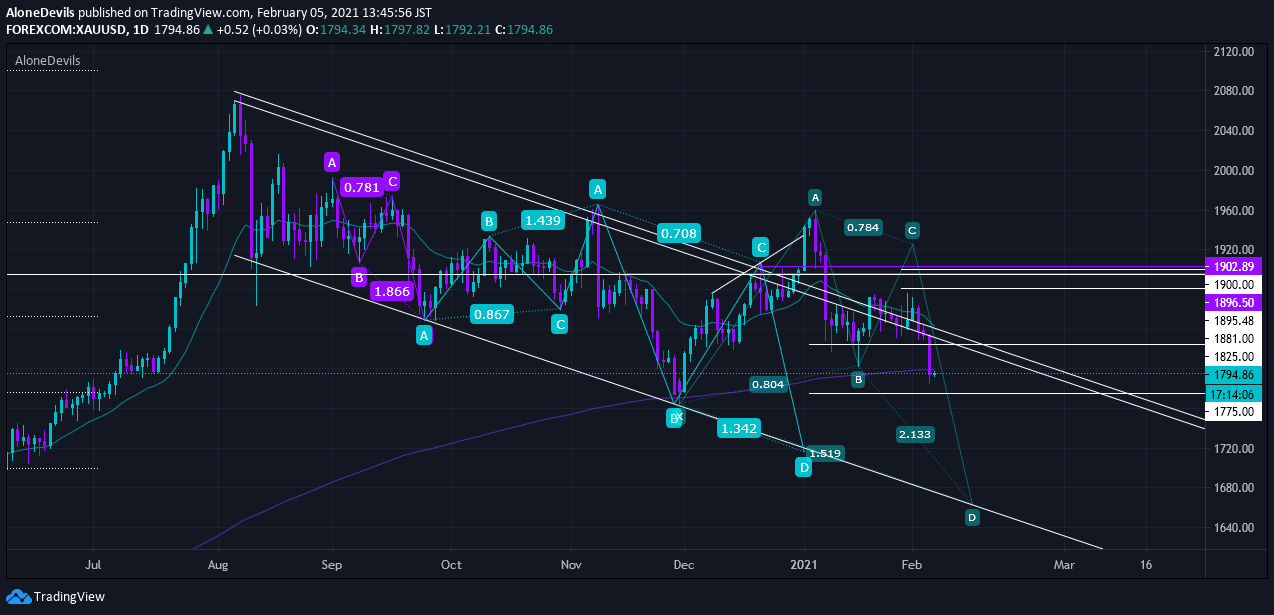Click the 1960.00 price axis label
1274x615 pixels.
1234,211
